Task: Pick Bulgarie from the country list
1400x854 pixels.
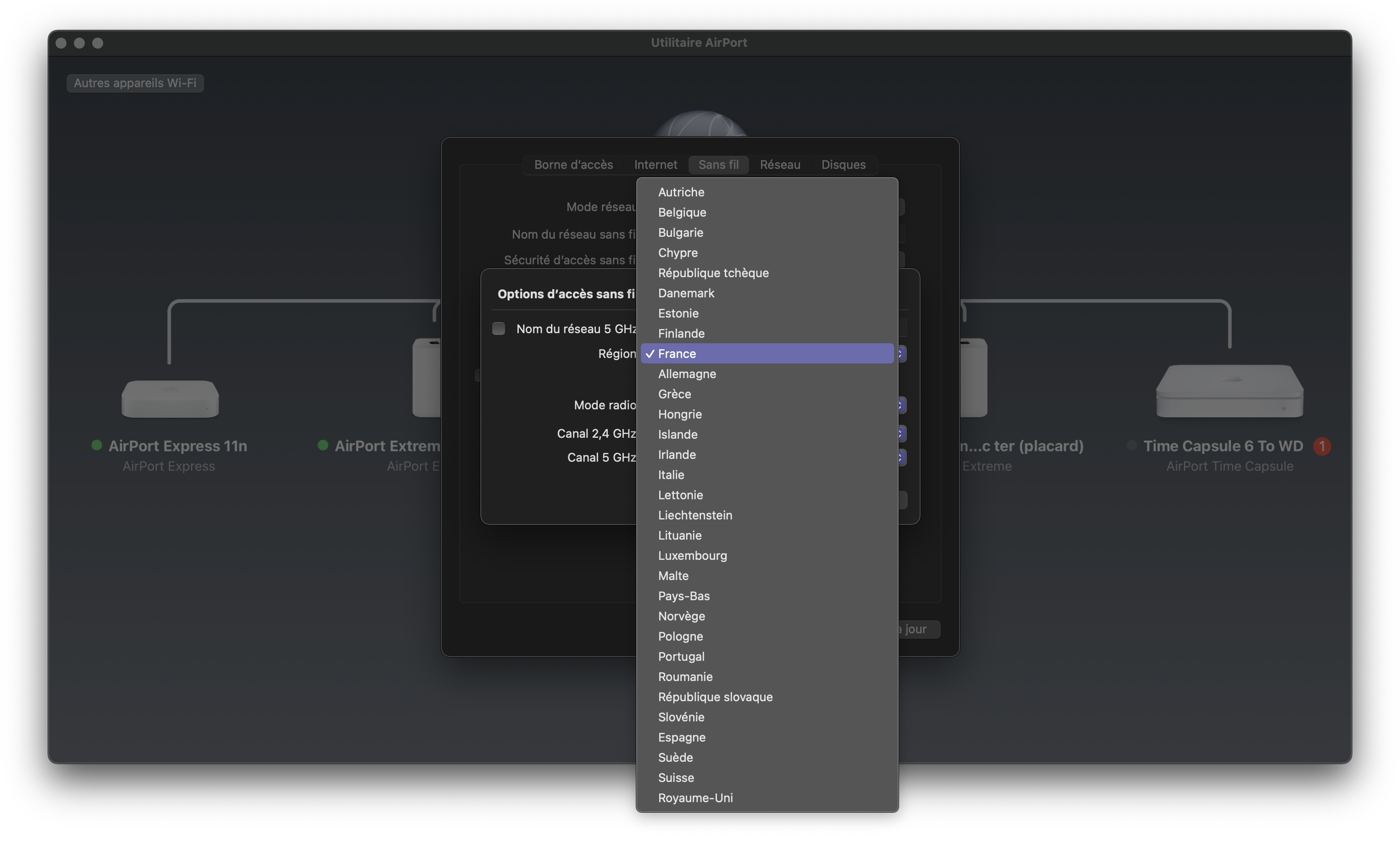Action: point(767,233)
